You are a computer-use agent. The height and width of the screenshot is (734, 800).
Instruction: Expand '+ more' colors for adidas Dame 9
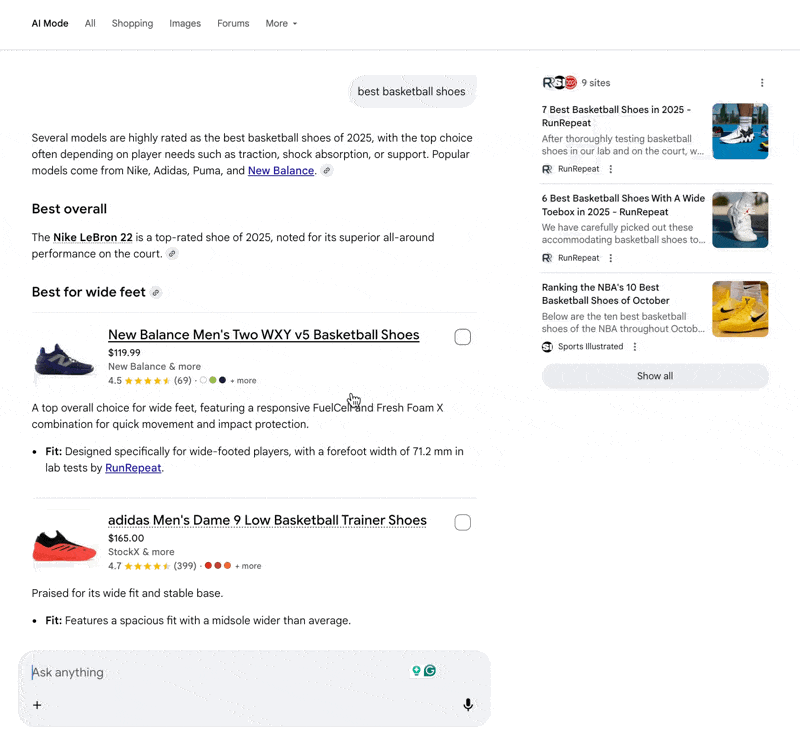(248, 566)
